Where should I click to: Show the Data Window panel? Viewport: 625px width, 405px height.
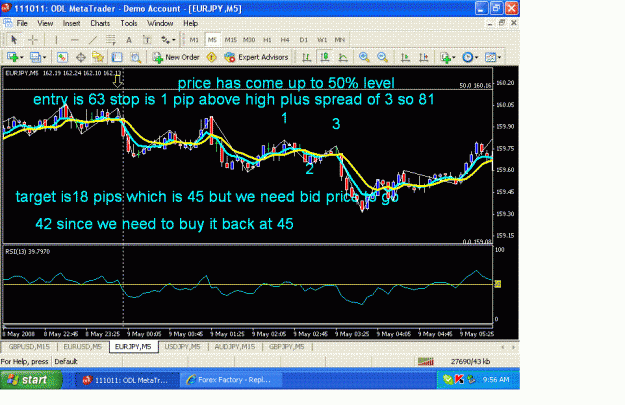tap(81, 57)
